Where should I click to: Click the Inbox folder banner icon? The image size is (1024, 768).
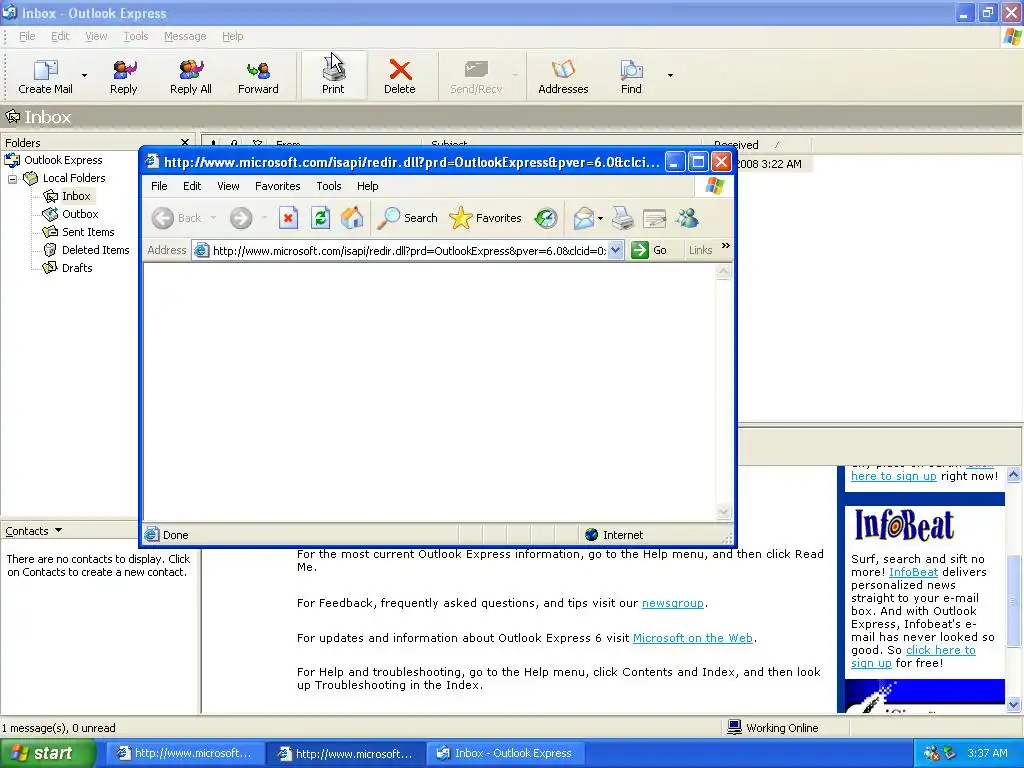[12, 117]
